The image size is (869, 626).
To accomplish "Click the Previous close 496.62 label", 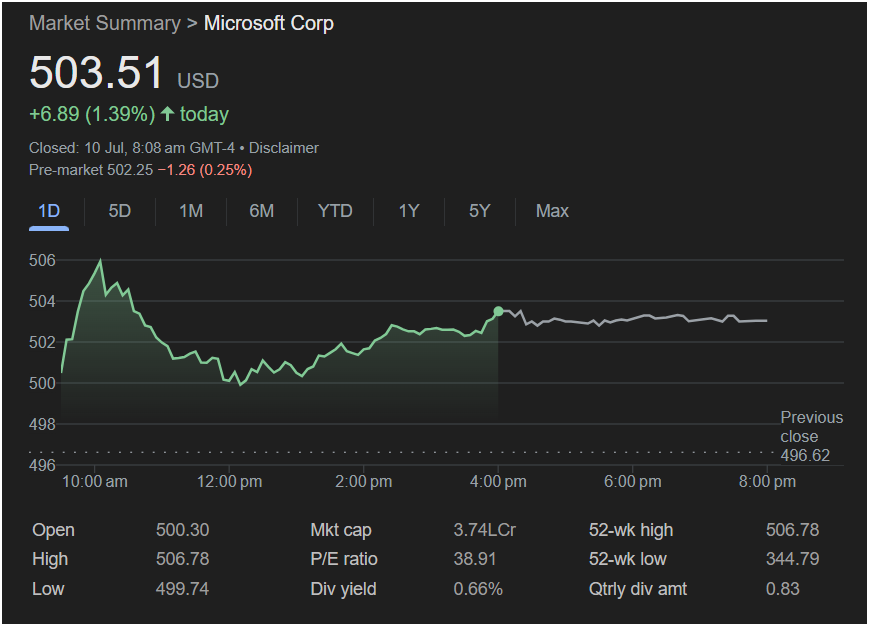I will 811,437.
